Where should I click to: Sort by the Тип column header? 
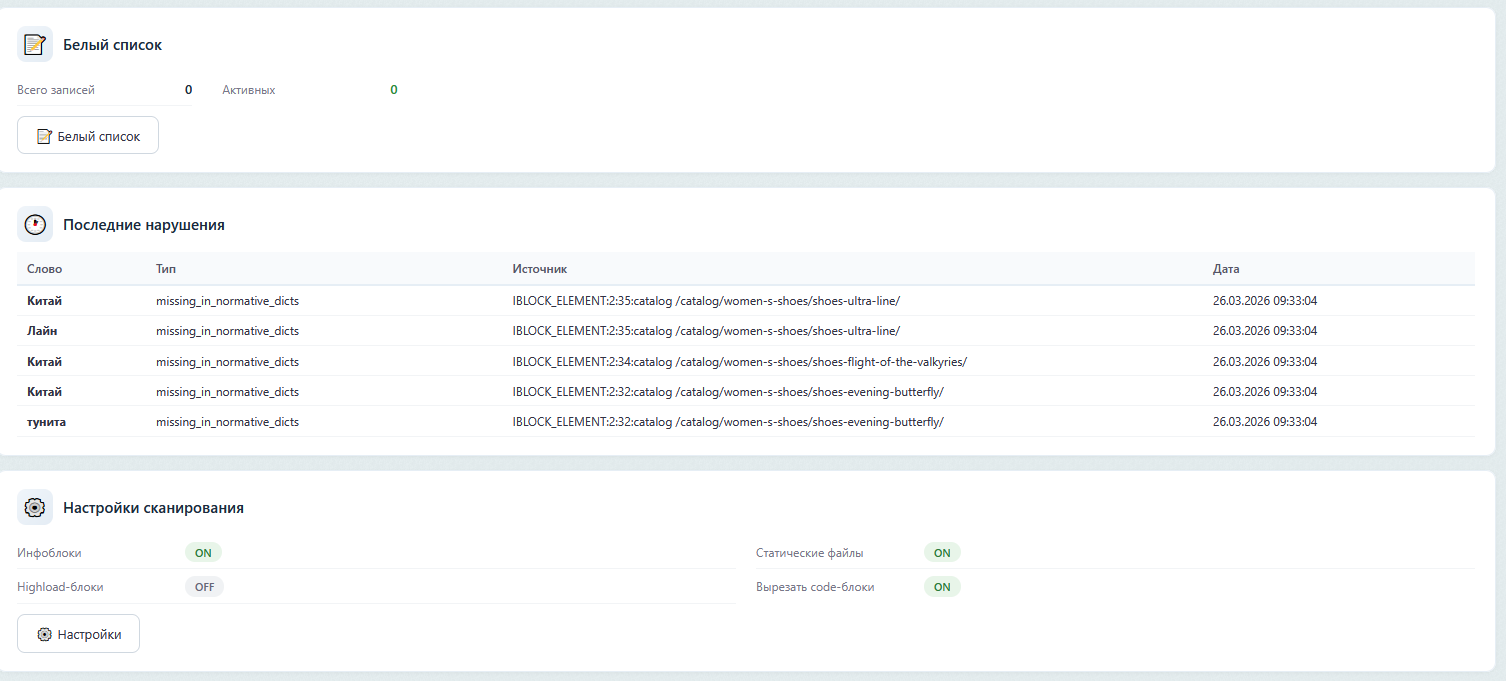tap(166, 269)
